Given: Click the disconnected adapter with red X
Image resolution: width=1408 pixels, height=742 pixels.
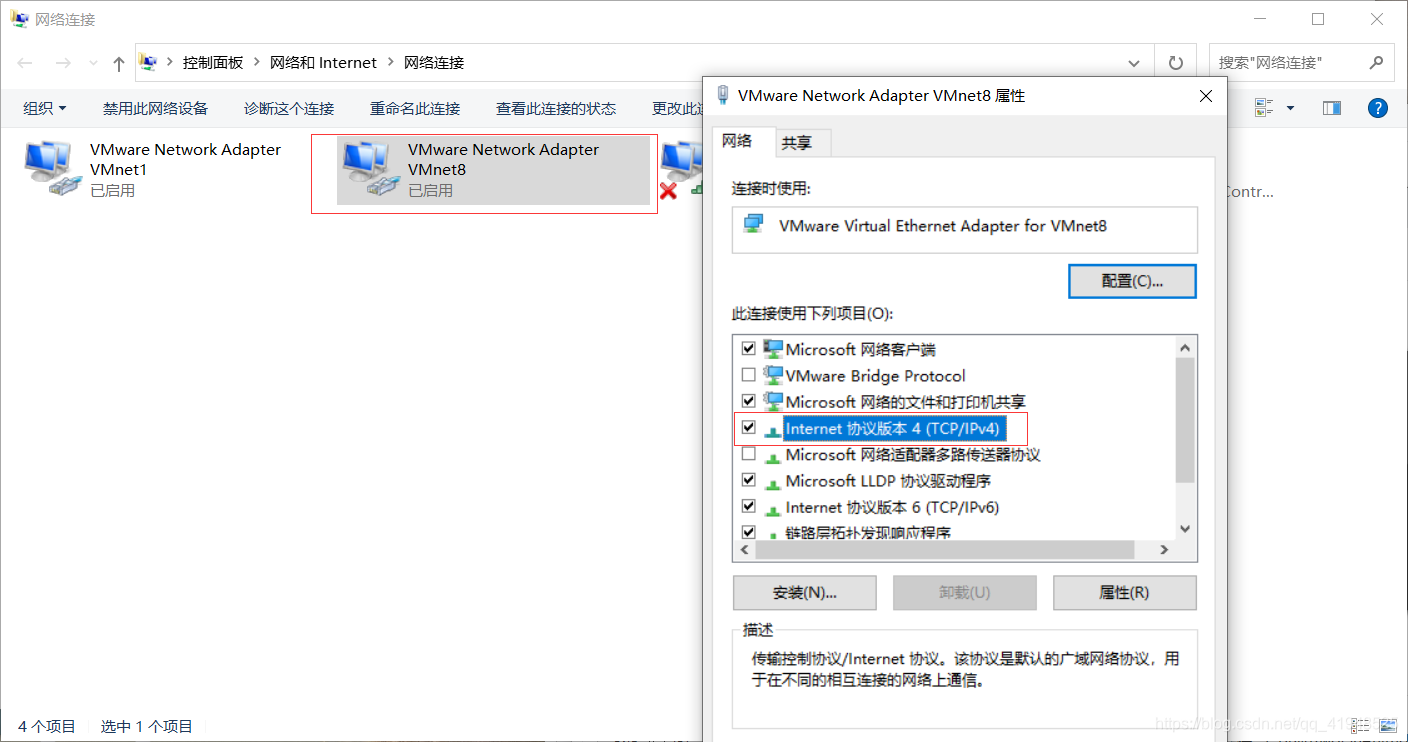Looking at the screenshot, I should tap(682, 169).
